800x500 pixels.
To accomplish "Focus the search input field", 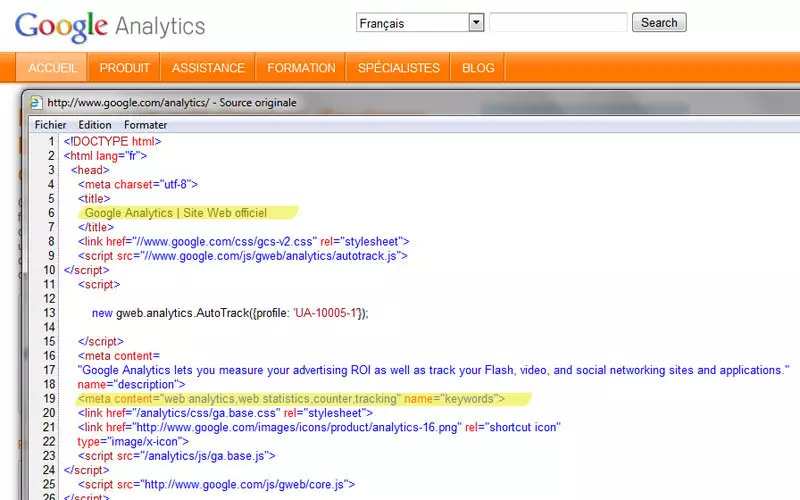I will point(558,23).
